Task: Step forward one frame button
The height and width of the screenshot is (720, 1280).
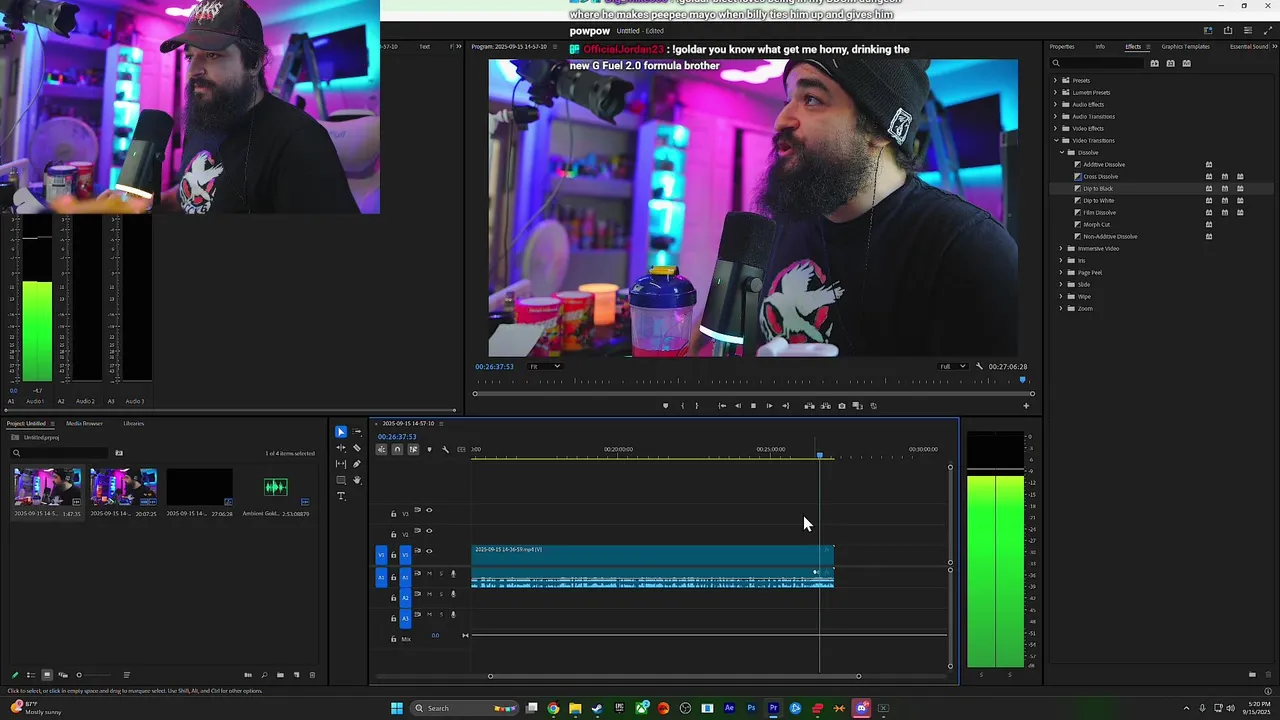Action: (x=769, y=406)
